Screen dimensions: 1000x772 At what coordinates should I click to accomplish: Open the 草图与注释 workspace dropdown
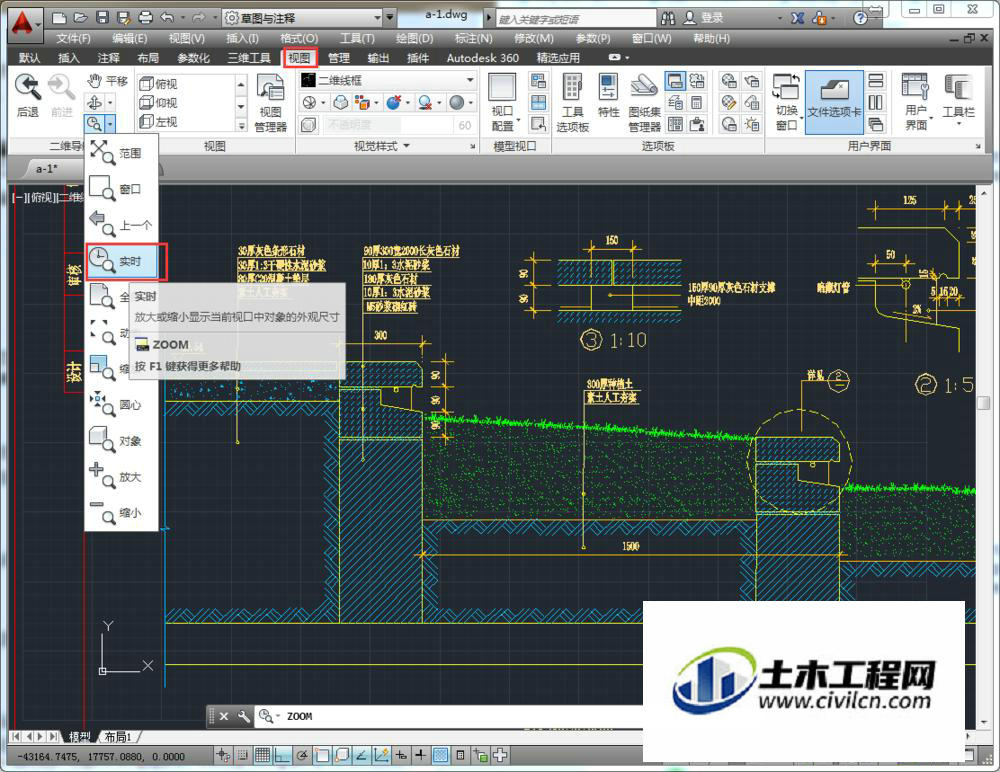click(x=303, y=18)
